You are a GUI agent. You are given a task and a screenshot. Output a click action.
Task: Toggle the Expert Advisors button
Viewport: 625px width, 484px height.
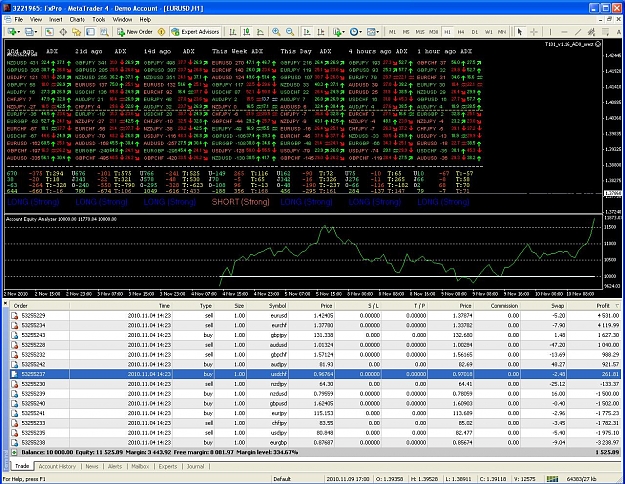[195, 32]
